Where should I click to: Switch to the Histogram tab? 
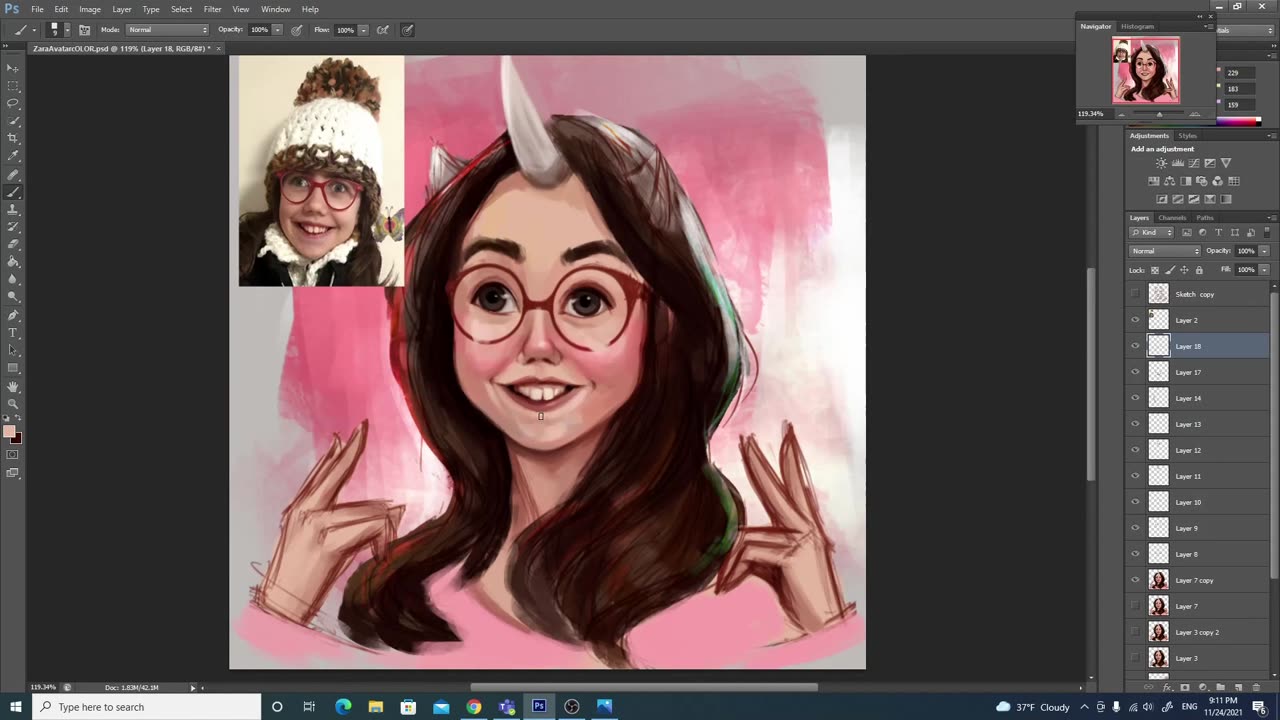1137,26
